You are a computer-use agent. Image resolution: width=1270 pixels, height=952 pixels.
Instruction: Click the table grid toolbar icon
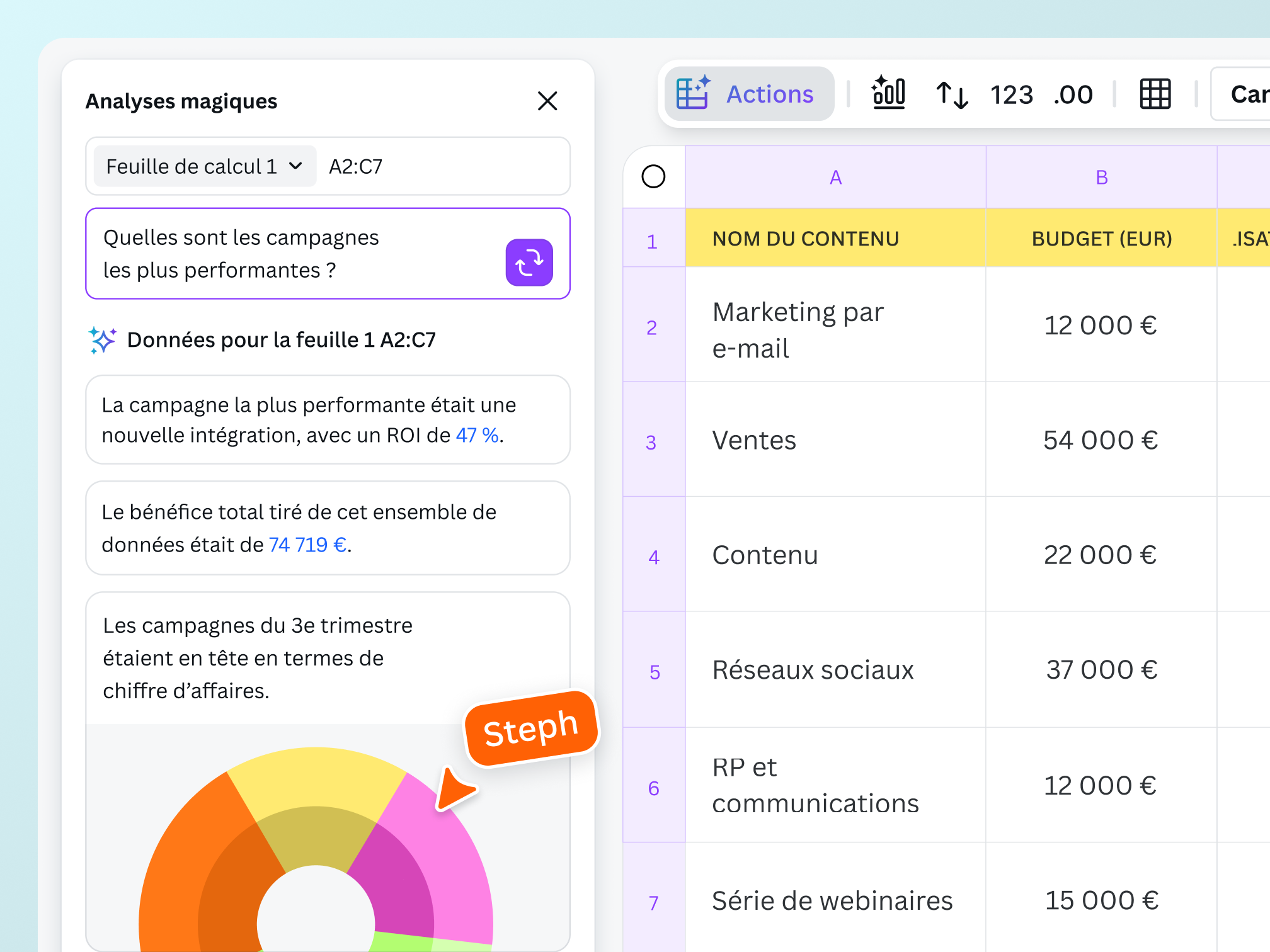point(1155,94)
